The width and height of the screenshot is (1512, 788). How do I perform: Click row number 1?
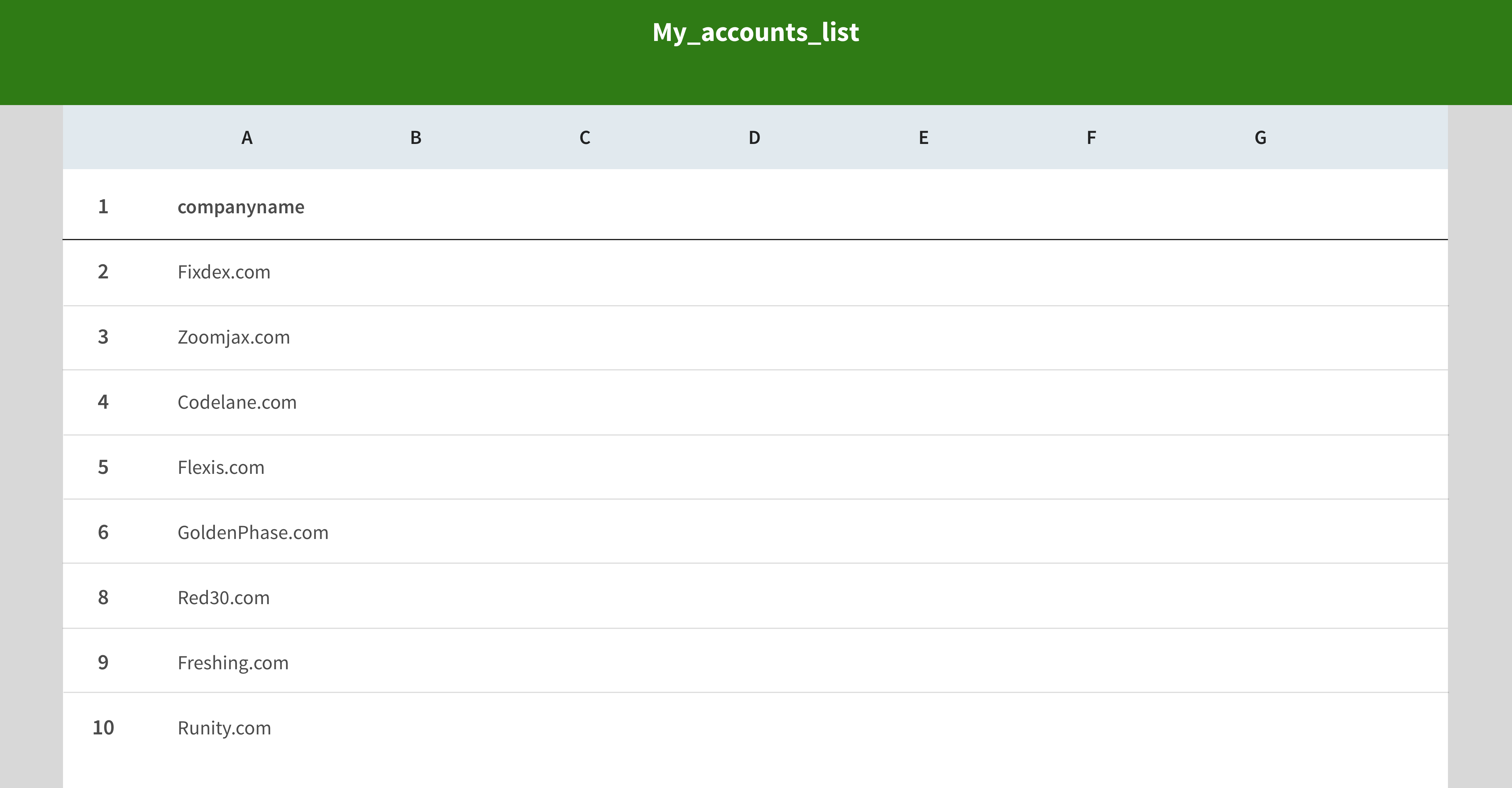tap(103, 207)
